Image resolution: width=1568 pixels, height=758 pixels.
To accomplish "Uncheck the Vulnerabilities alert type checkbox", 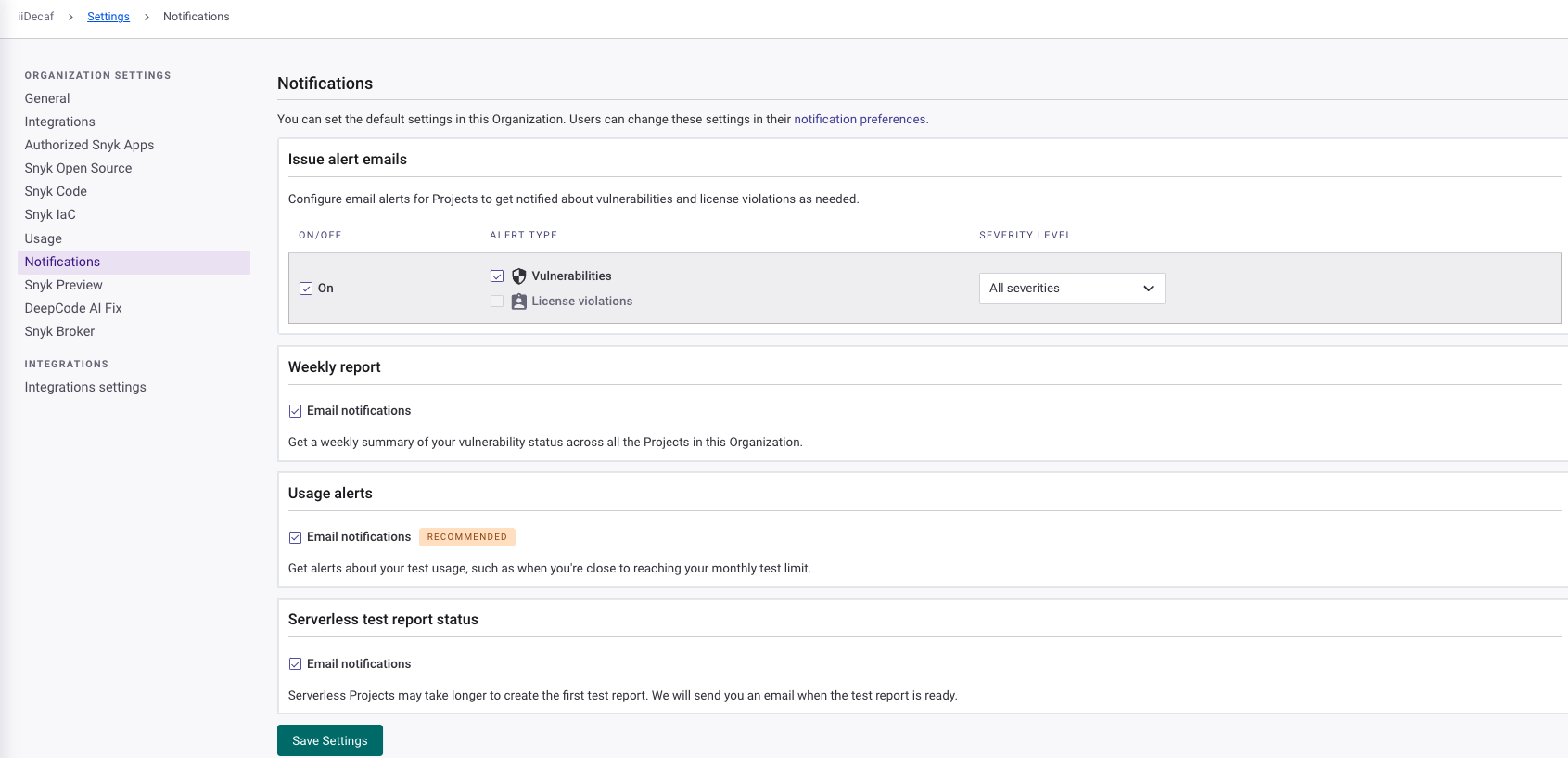I will (497, 276).
